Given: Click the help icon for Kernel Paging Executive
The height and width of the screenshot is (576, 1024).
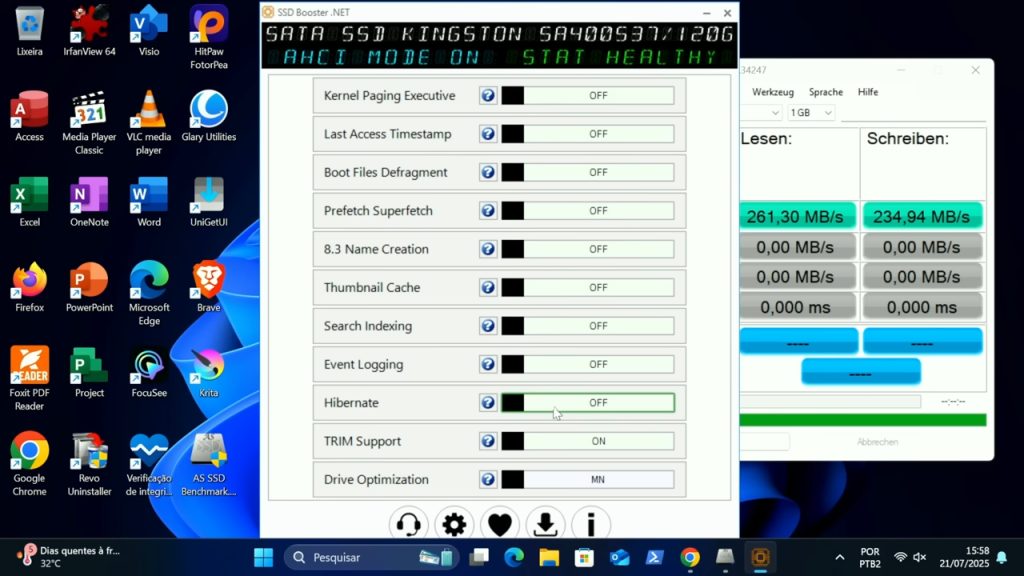Looking at the screenshot, I should click(x=487, y=95).
